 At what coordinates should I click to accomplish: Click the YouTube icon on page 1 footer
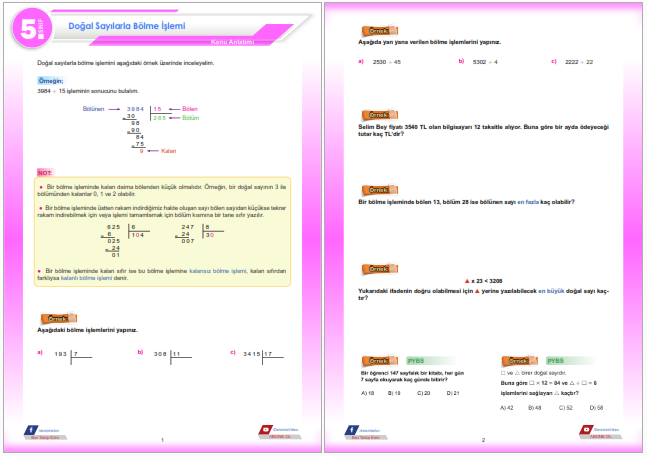[266, 430]
